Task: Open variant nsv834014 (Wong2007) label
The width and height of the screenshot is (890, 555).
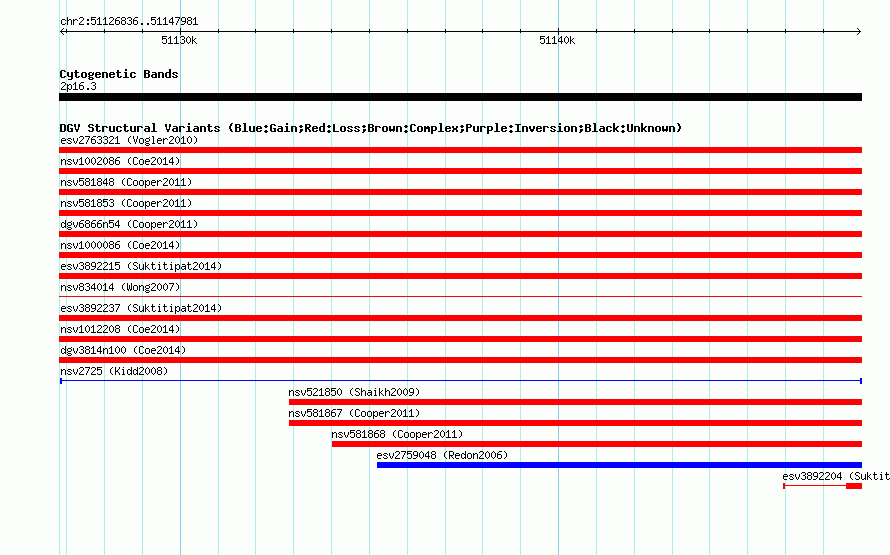Action: click(120, 287)
